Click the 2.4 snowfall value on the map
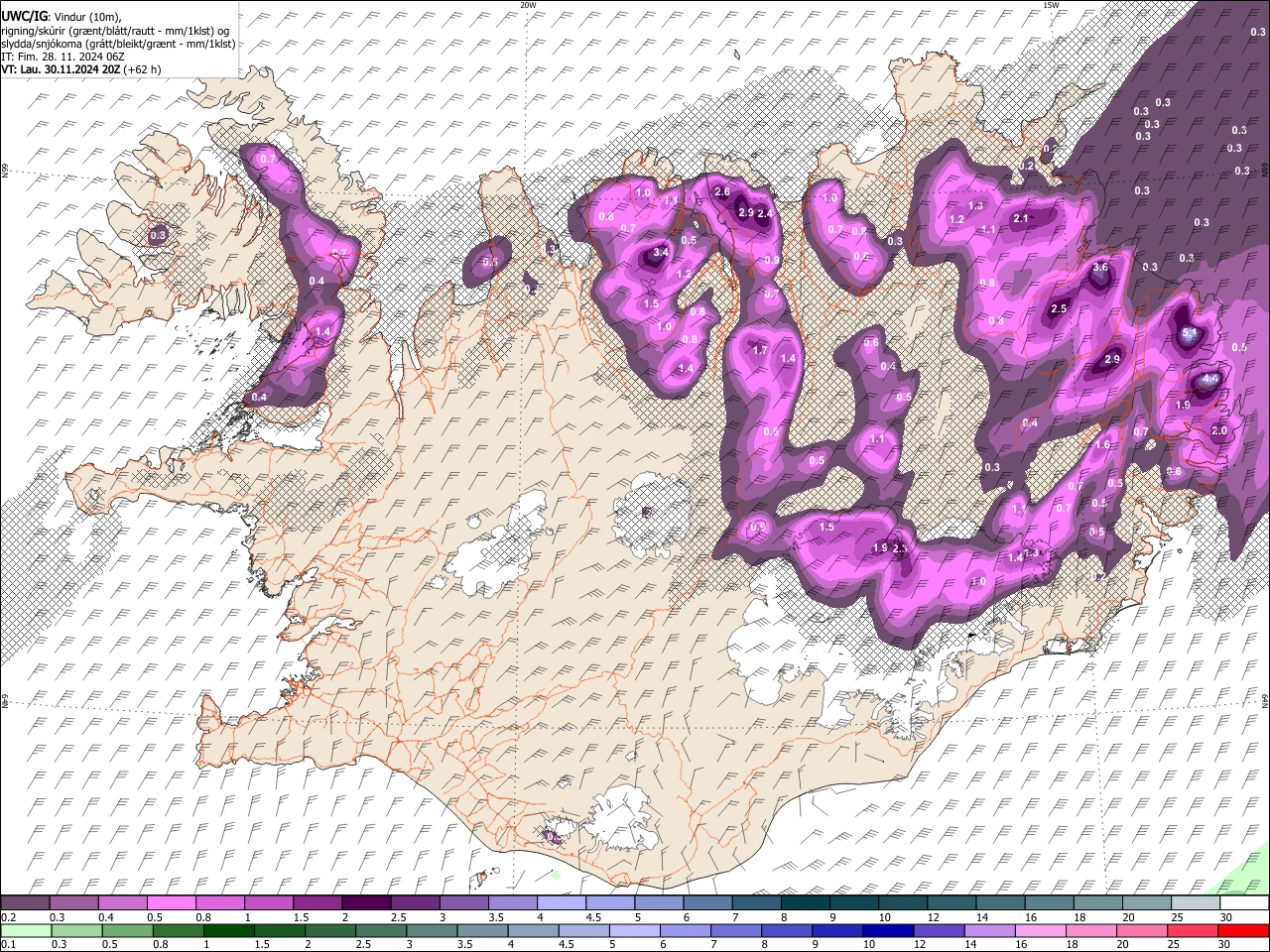The height and width of the screenshot is (952, 1270). 765,213
